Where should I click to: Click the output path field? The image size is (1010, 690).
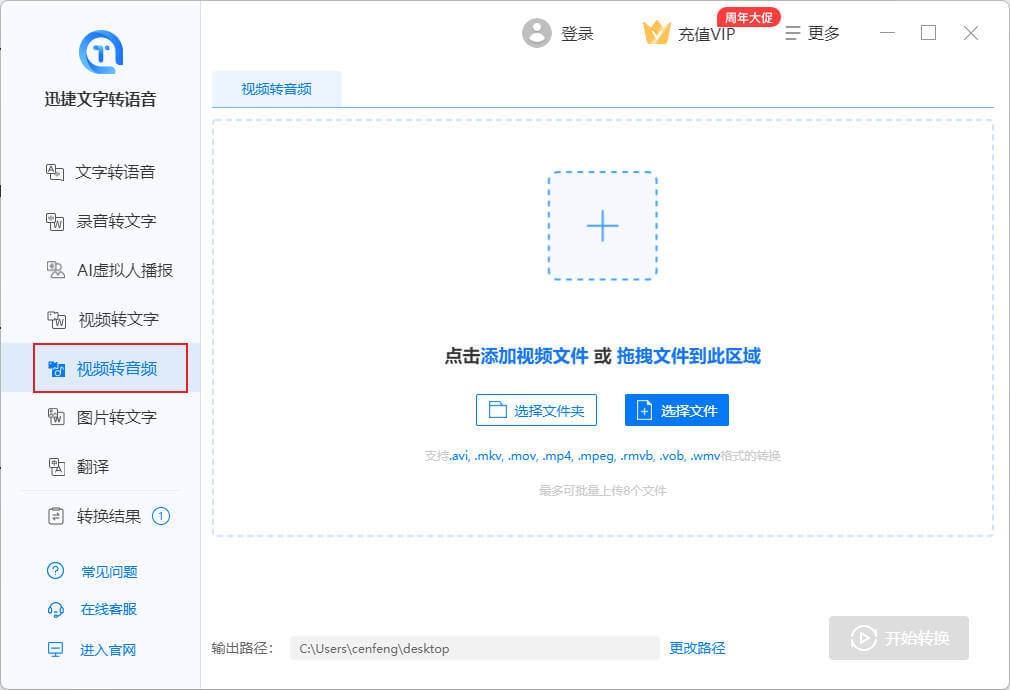point(474,648)
